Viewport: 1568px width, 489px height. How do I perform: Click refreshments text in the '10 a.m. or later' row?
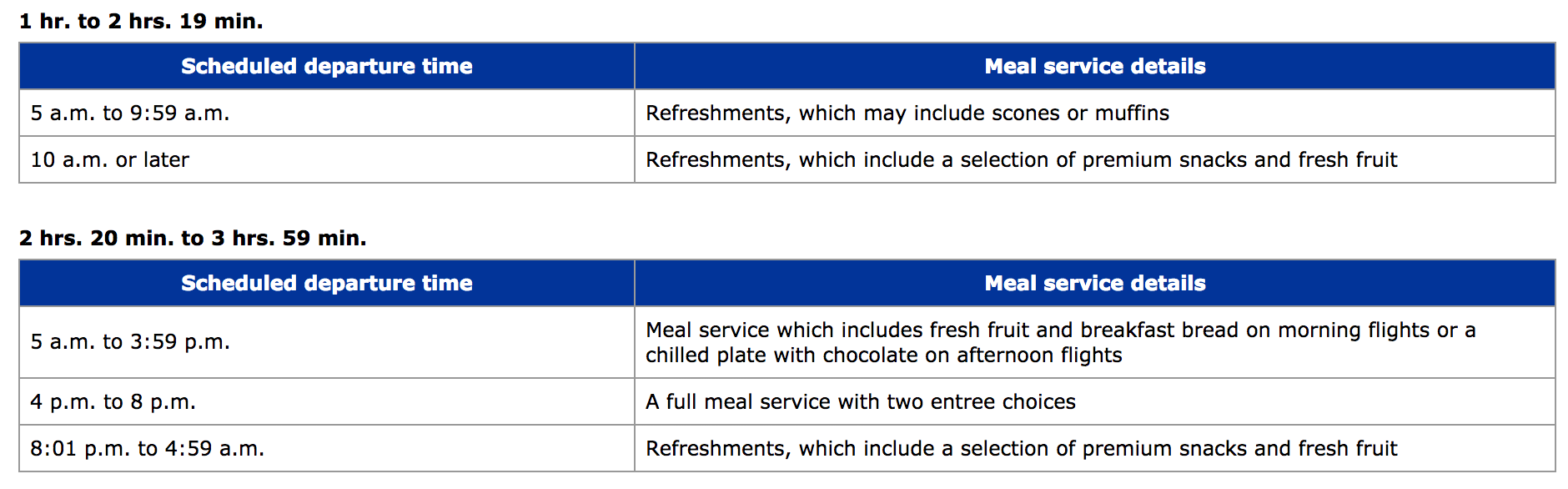click(1022, 159)
